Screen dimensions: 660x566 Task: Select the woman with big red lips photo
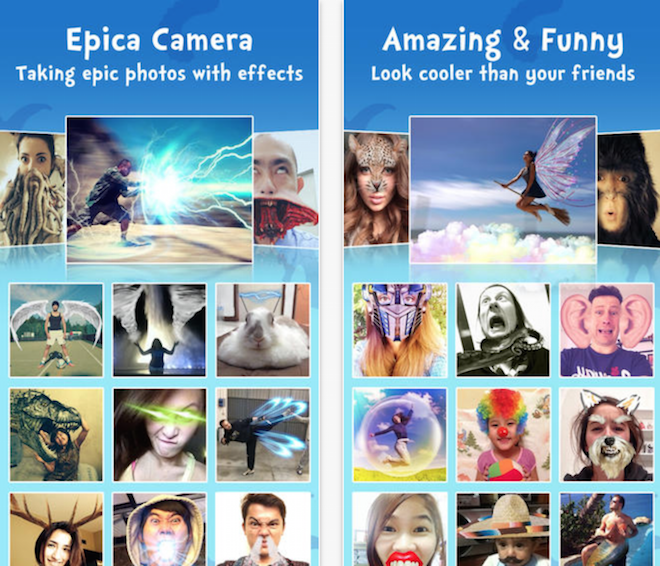400,529
